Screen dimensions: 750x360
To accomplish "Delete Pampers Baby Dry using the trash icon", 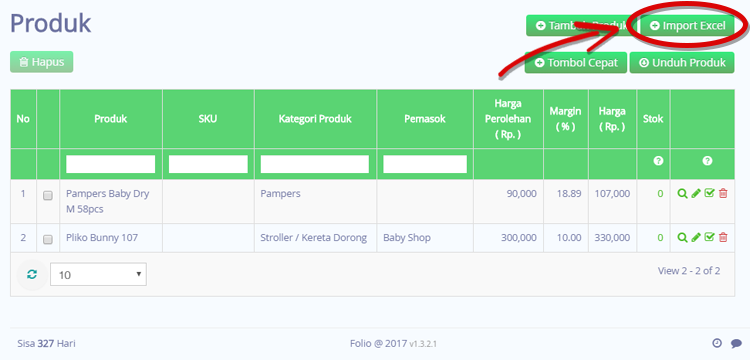I will click(x=723, y=194).
